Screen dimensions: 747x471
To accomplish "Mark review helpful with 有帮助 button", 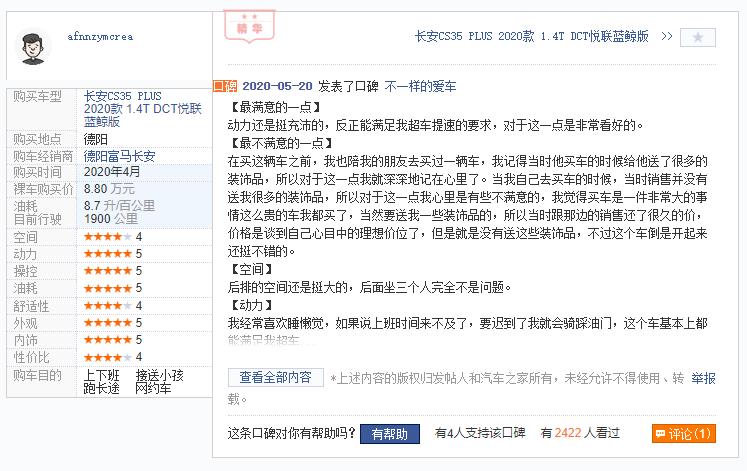I will pyautogui.click(x=390, y=434).
